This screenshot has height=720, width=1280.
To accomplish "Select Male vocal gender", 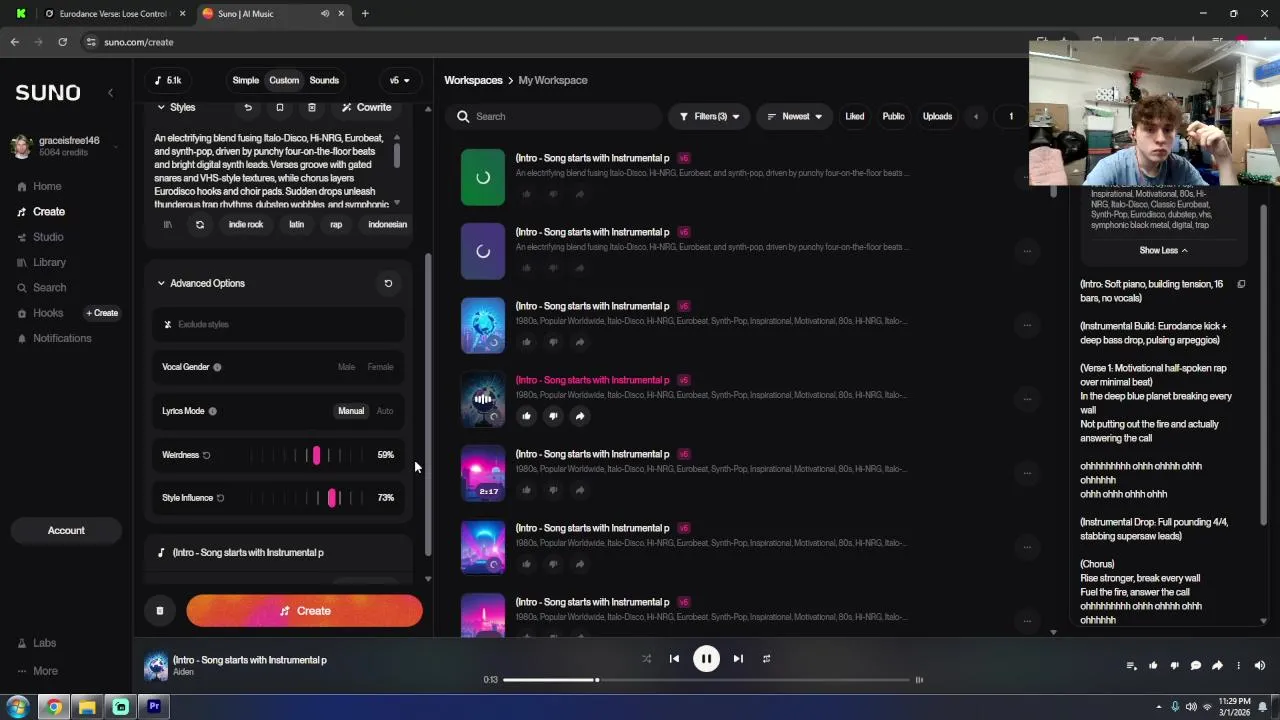I will click(346, 367).
